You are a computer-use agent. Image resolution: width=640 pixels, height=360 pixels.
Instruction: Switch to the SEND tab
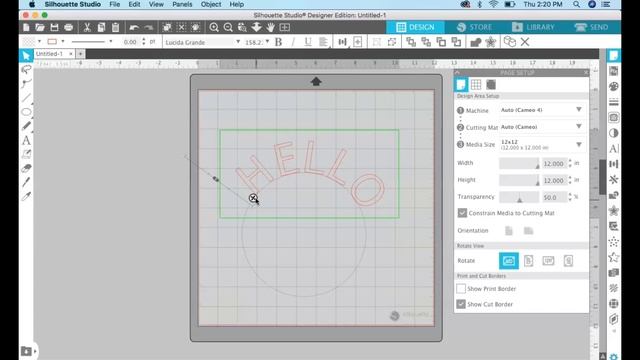(591, 27)
